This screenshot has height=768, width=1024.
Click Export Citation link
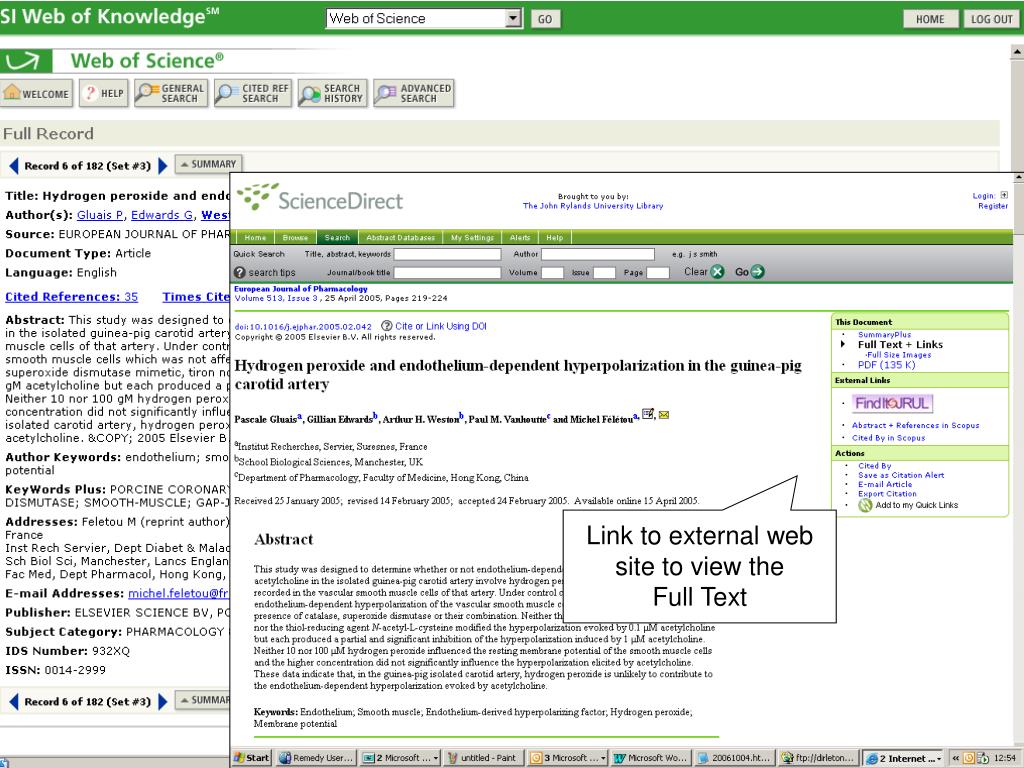click(887, 494)
